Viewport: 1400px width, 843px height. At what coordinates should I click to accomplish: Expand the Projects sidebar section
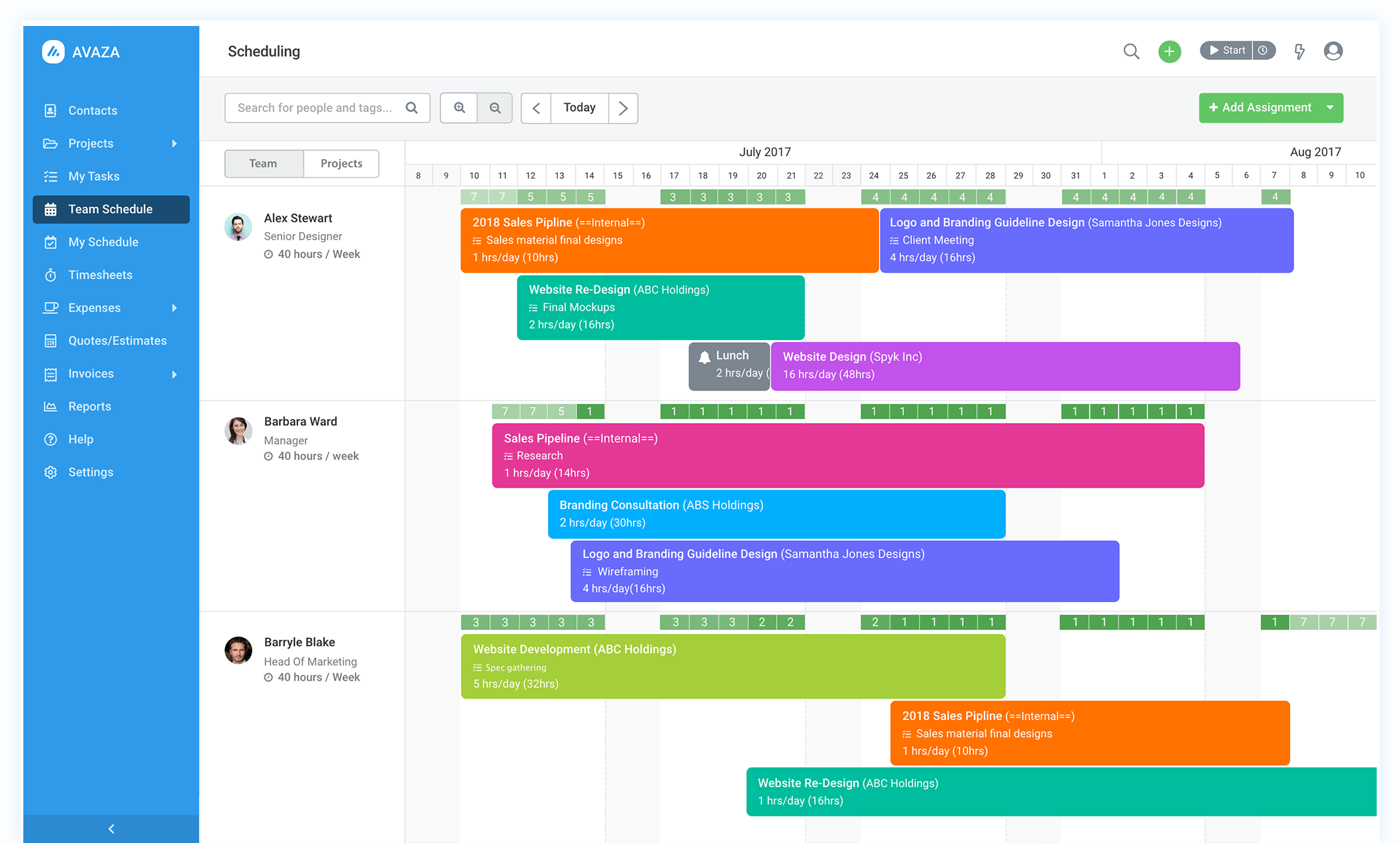pos(175,143)
